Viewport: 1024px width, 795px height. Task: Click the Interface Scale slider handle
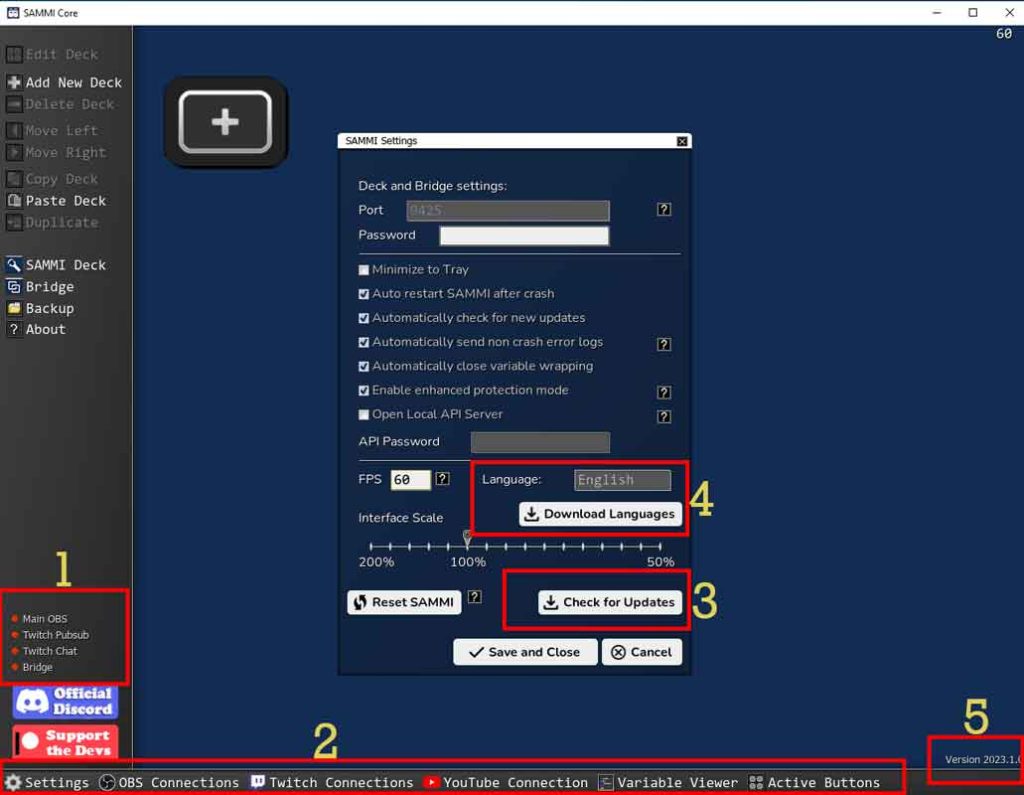click(466, 540)
